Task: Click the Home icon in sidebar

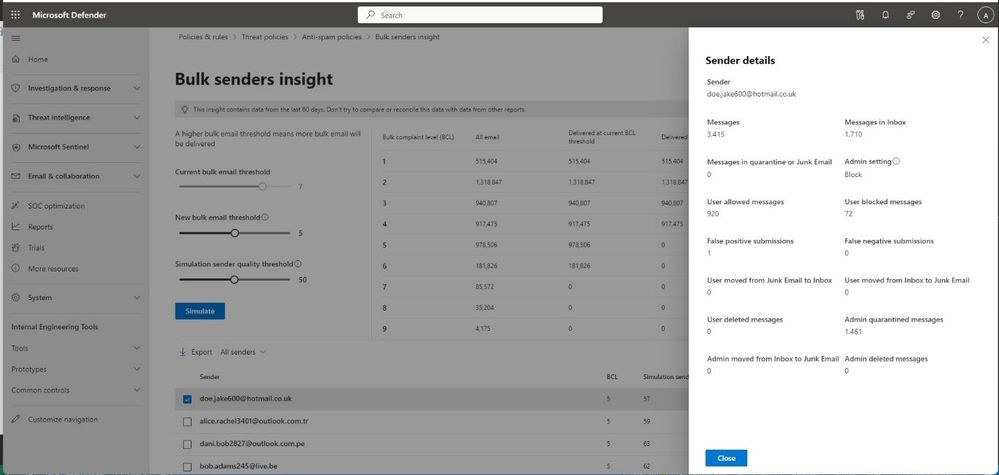Action: (16, 59)
